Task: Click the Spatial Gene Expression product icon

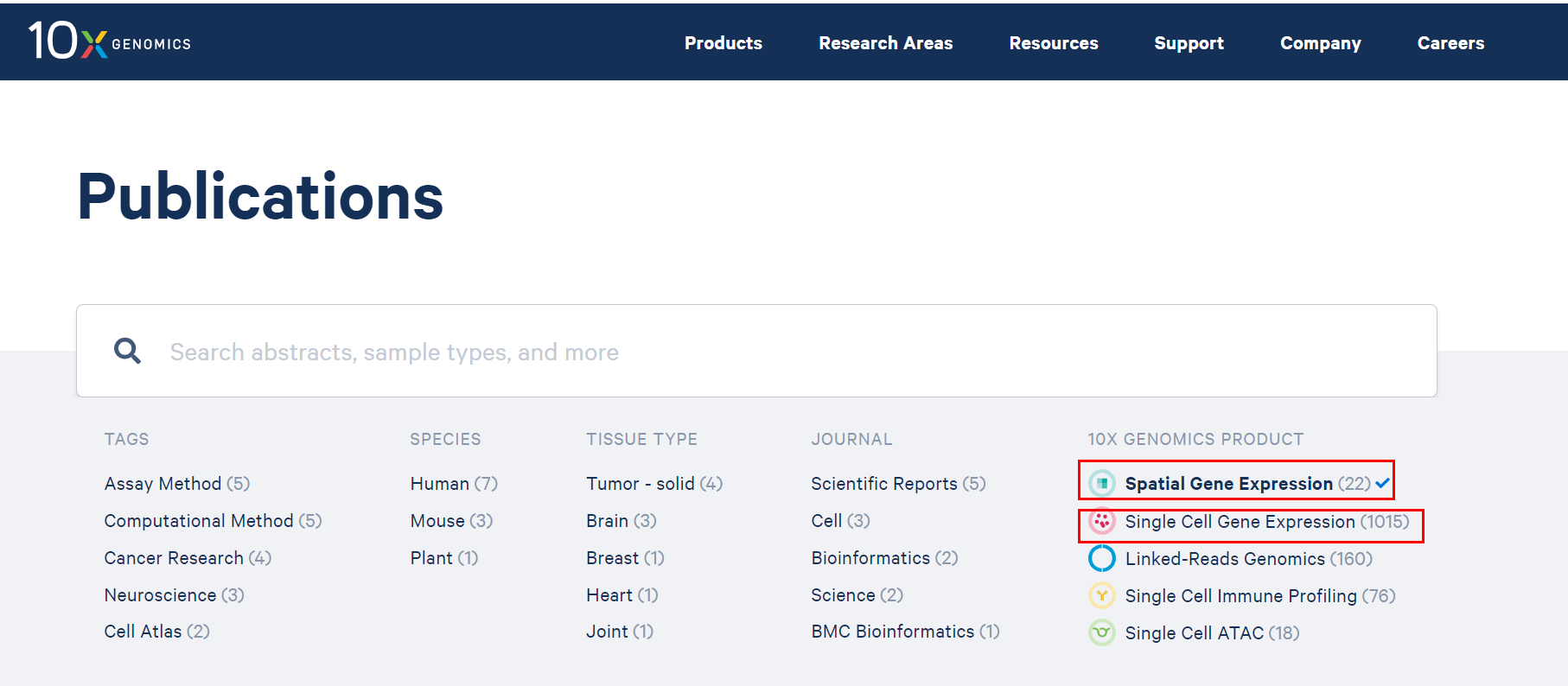Action: coord(1102,483)
